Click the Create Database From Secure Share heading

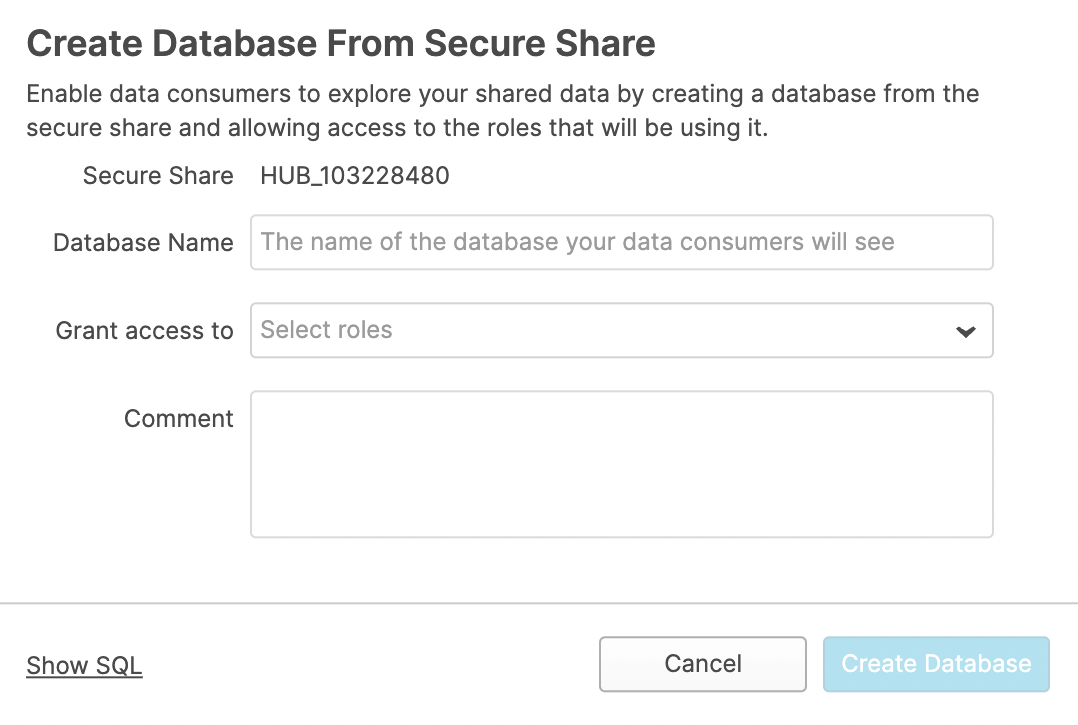tap(340, 43)
